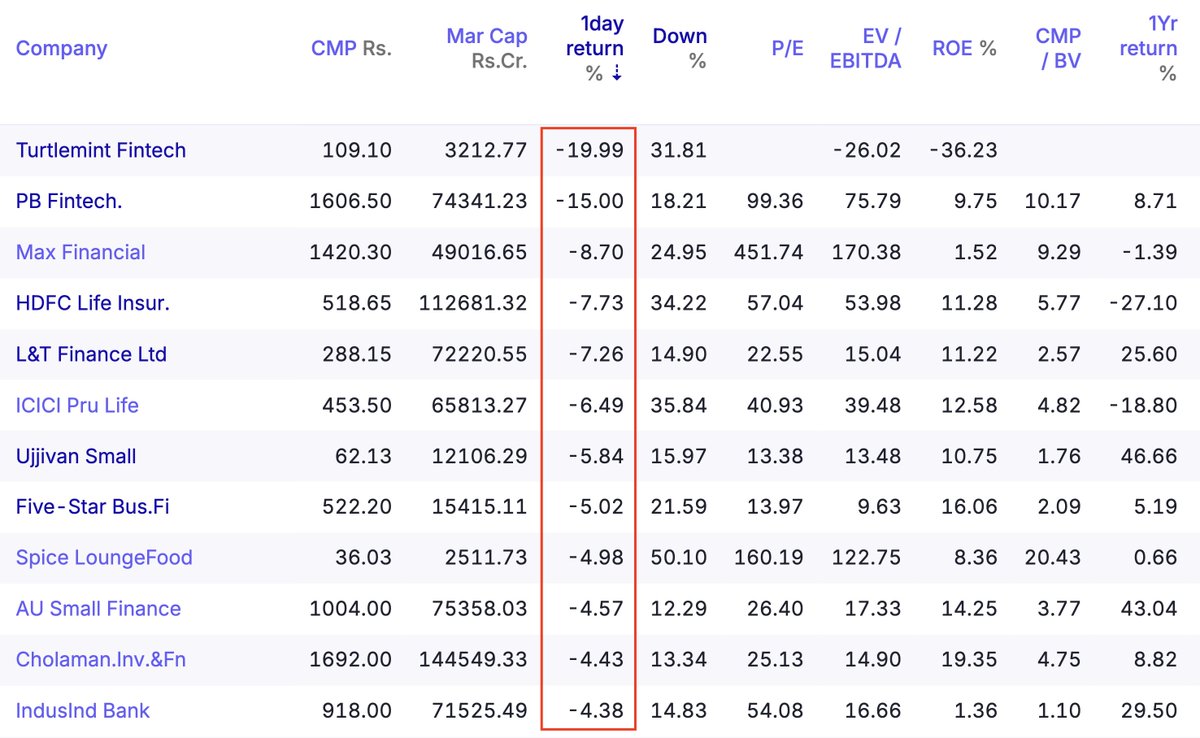The image size is (1200, 738).
Task: Click L&T Finance CMP value 288.15
Action: [x=357, y=354]
